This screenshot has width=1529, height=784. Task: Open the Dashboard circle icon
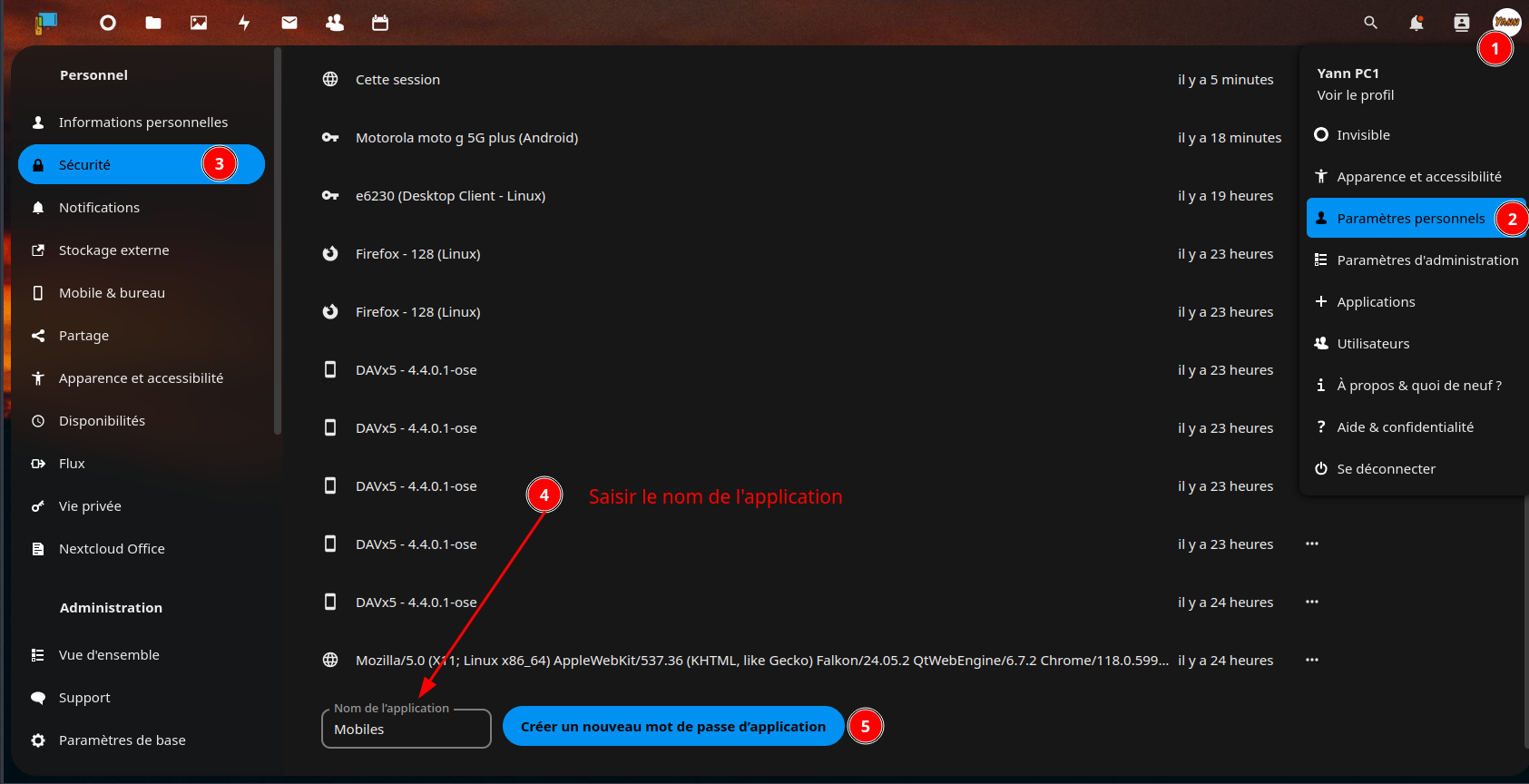tap(108, 23)
